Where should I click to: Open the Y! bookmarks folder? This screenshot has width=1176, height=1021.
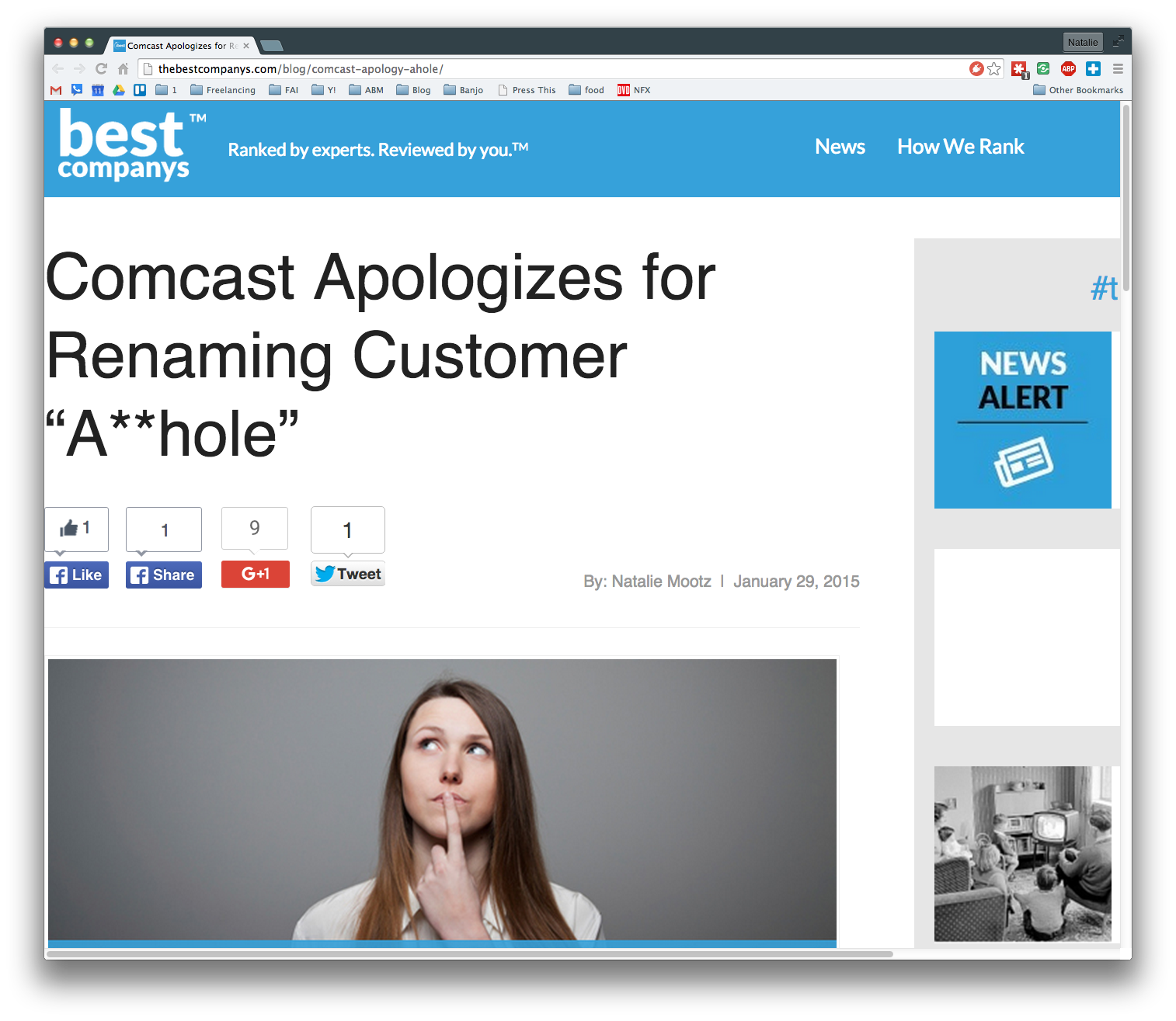(324, 90)
